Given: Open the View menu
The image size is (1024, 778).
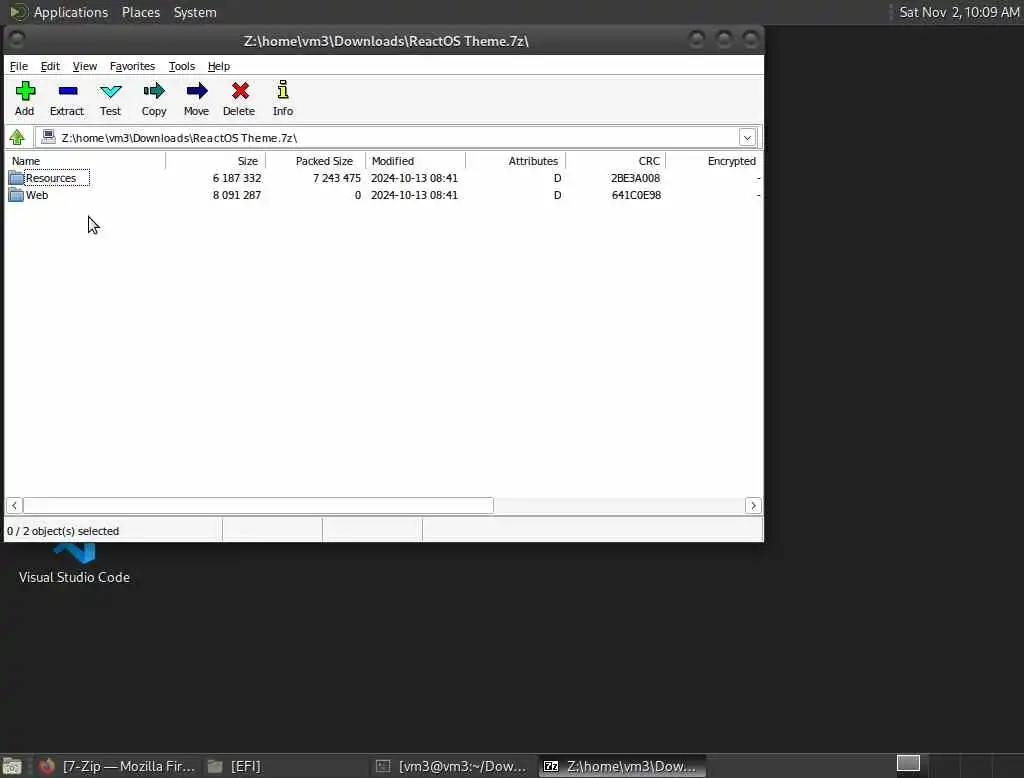Looking at the screenshot, I should click(84, 66).
